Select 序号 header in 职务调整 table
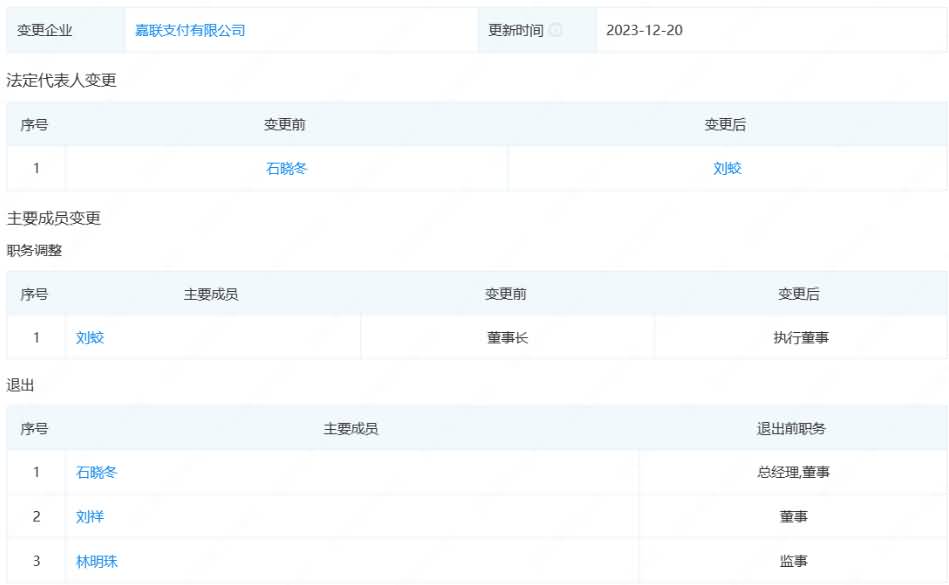949x585 pixels. tap(34, 295)
